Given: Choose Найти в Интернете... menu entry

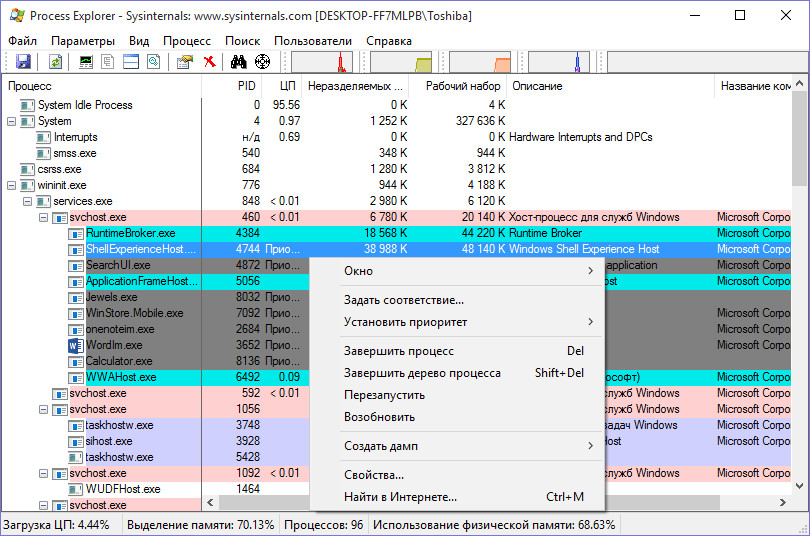Looking at the screenshot, I should coord(457,497).
